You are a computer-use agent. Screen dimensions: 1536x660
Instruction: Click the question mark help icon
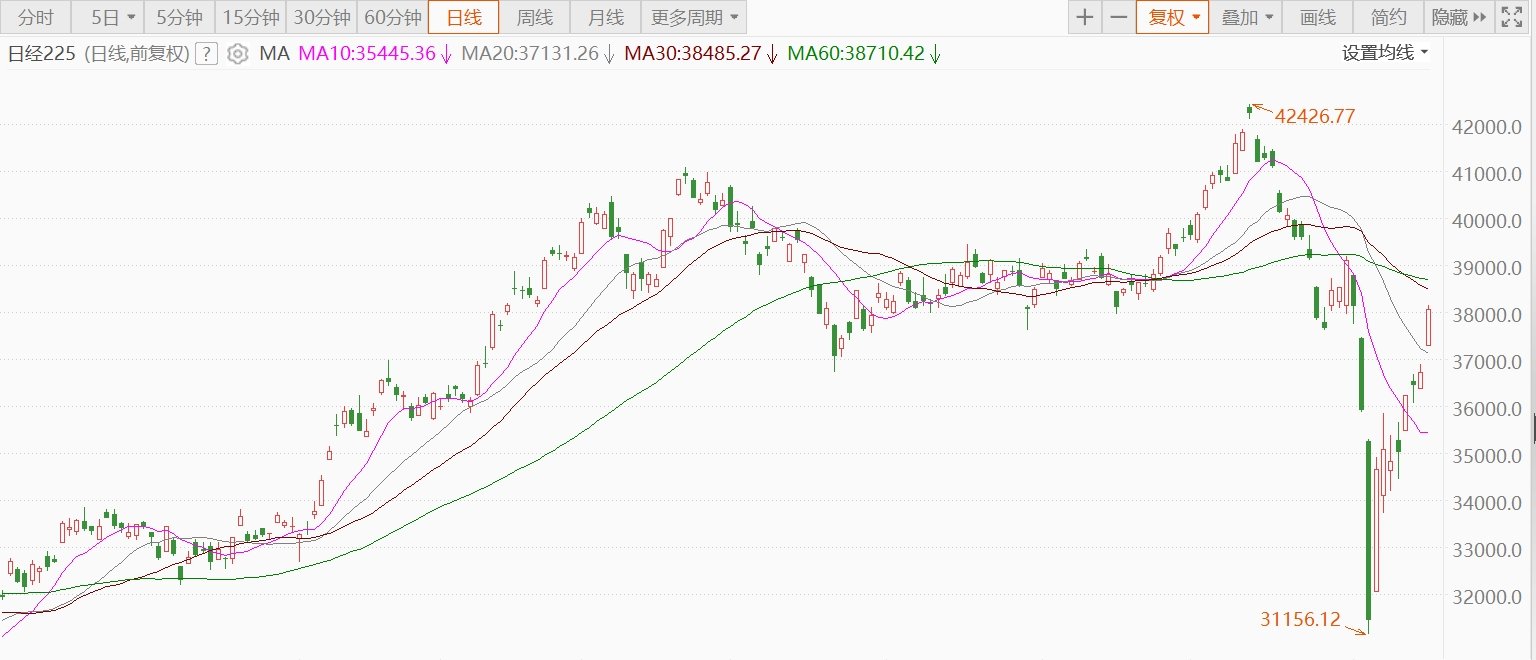coord(206,54)
